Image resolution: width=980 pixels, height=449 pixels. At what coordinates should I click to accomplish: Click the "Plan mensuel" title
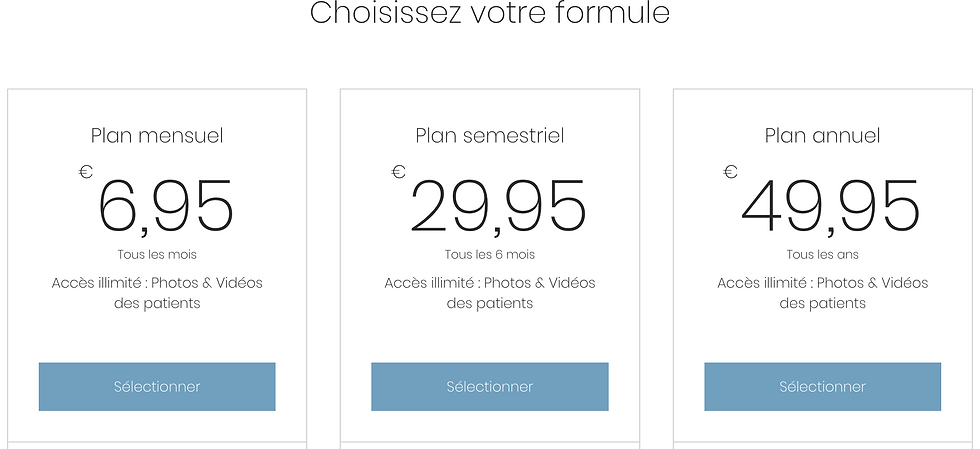(157, 136)
